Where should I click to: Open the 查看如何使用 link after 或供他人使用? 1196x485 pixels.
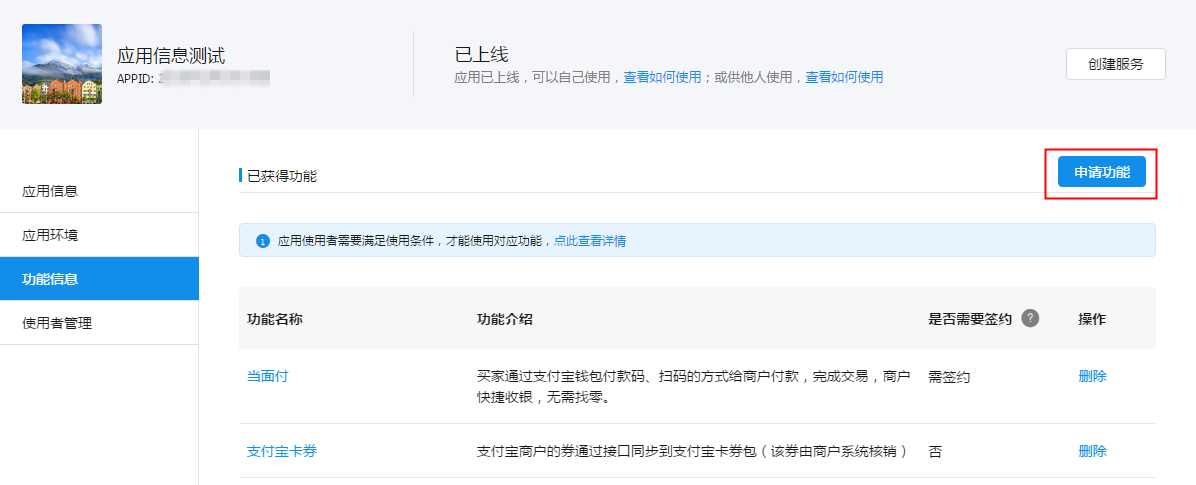click(x=844, y=77)
